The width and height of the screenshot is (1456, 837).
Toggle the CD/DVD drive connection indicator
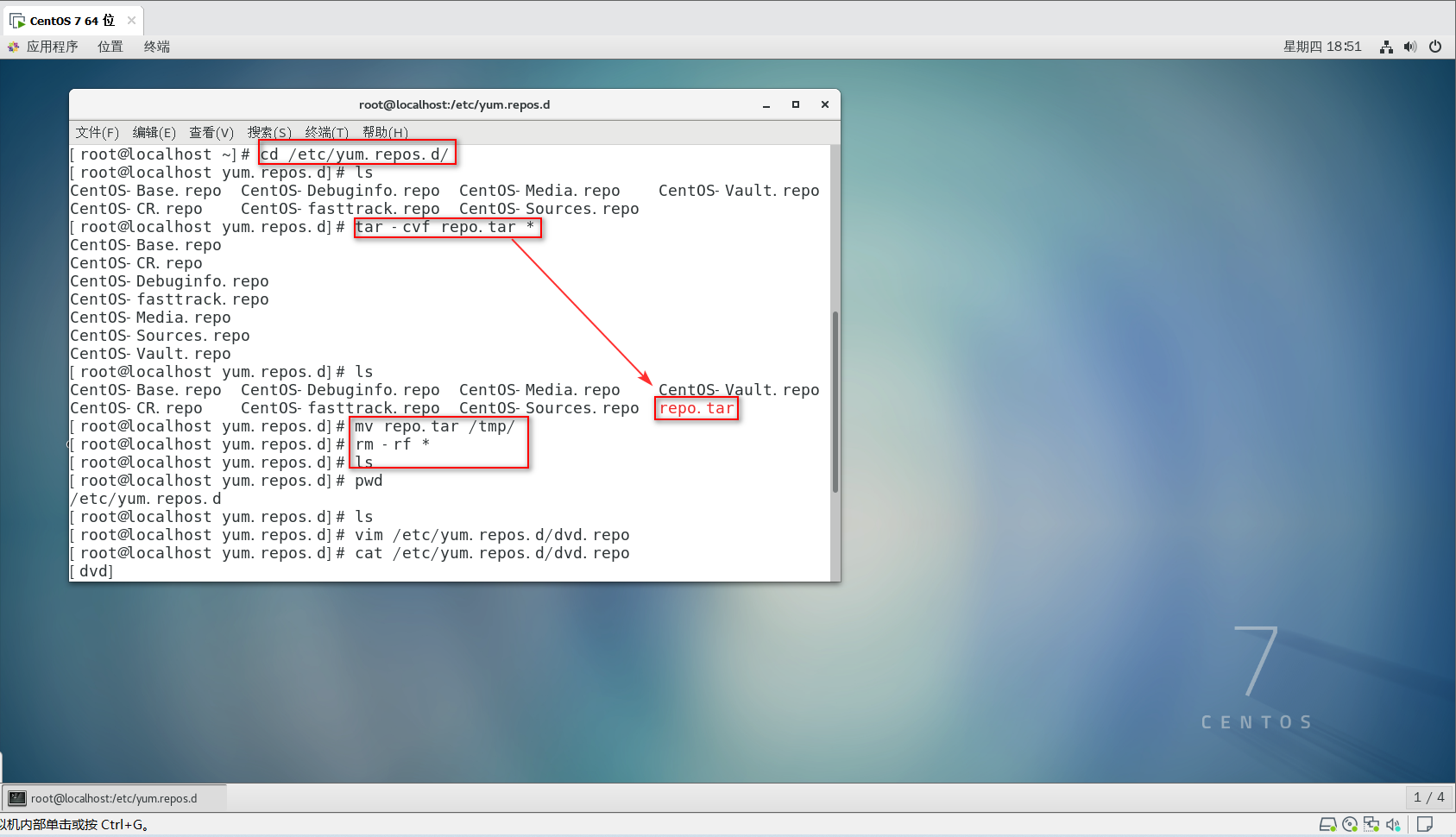point(1351,824)
